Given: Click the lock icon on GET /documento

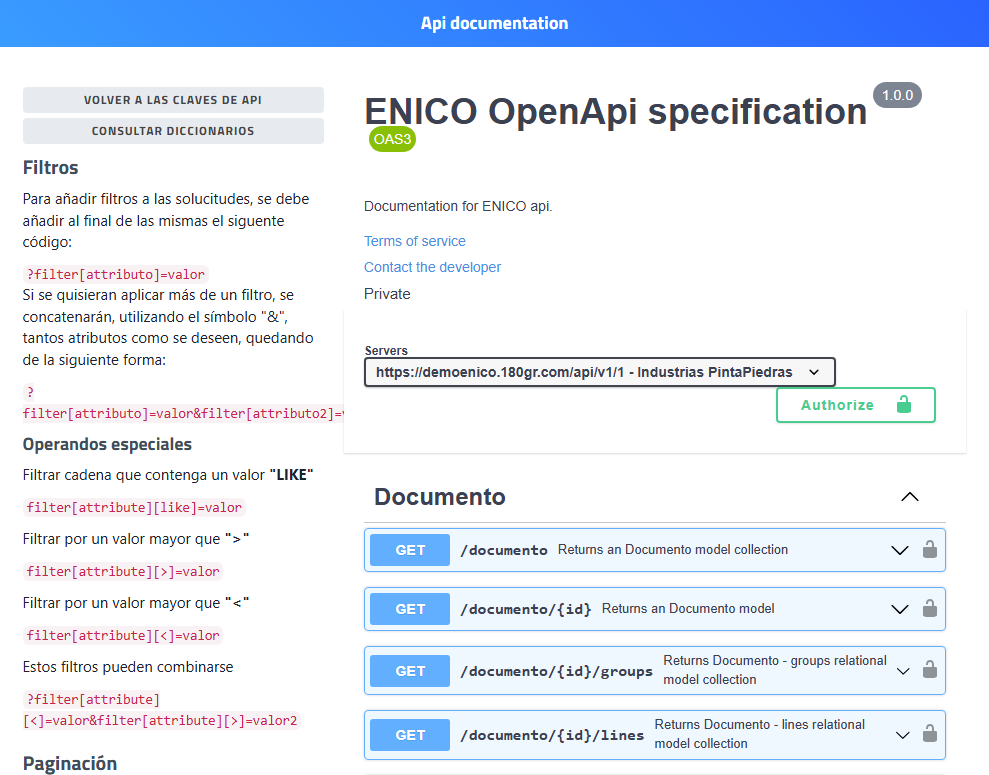Looking at the screenshot, I should (929, 549).
